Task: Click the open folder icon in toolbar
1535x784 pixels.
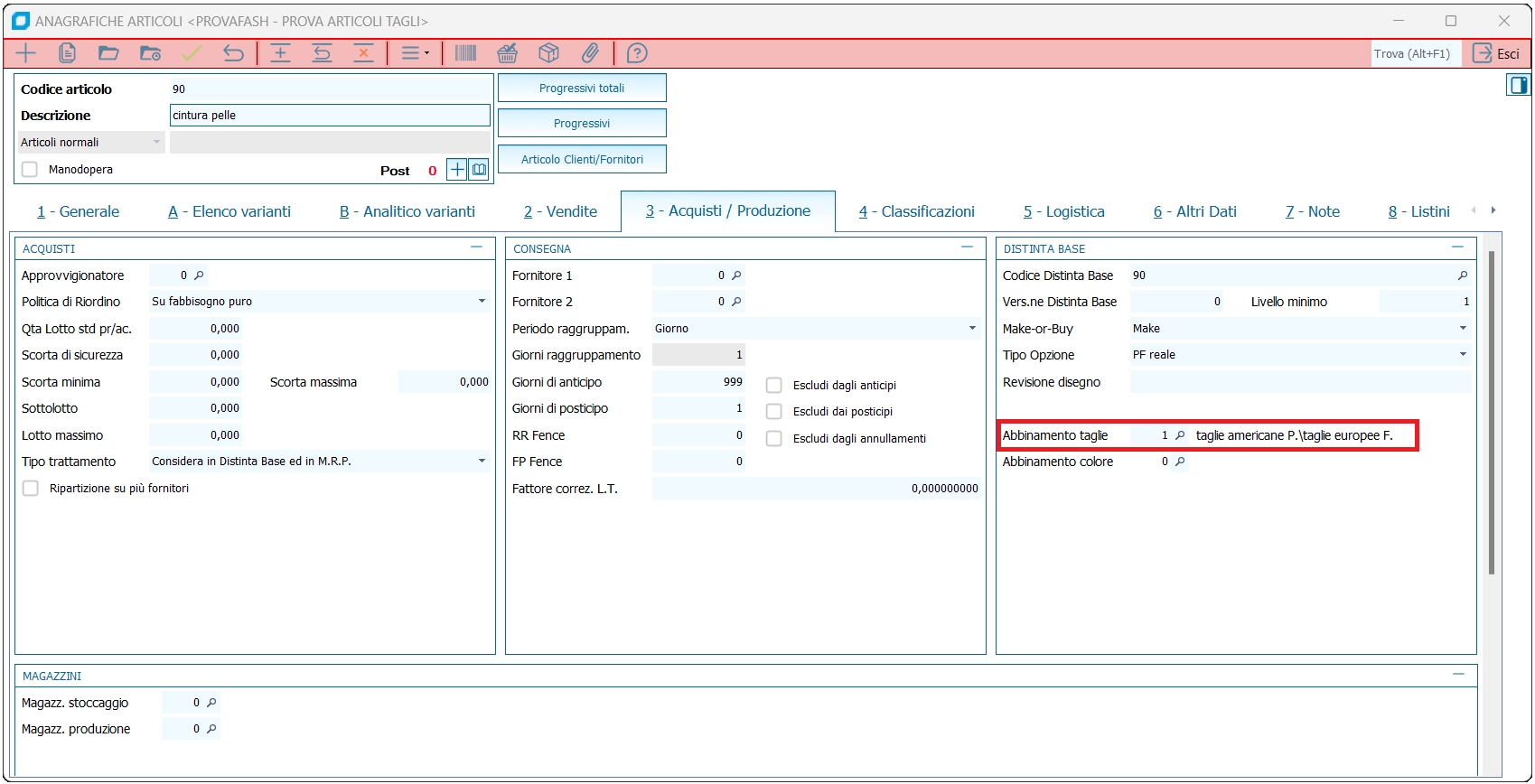Action: tap(108, 53)
